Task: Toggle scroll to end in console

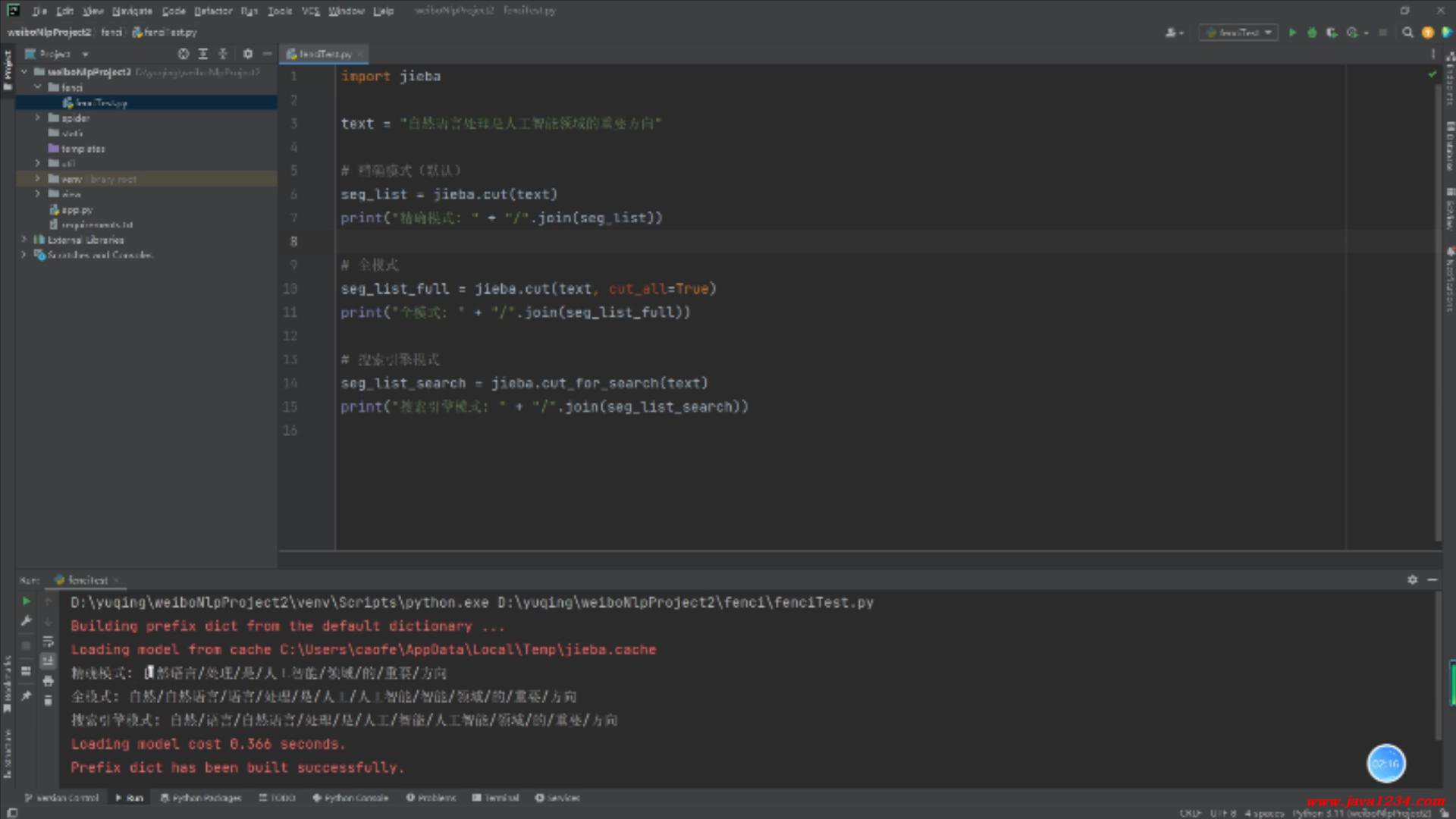Action: click(48, 661)
